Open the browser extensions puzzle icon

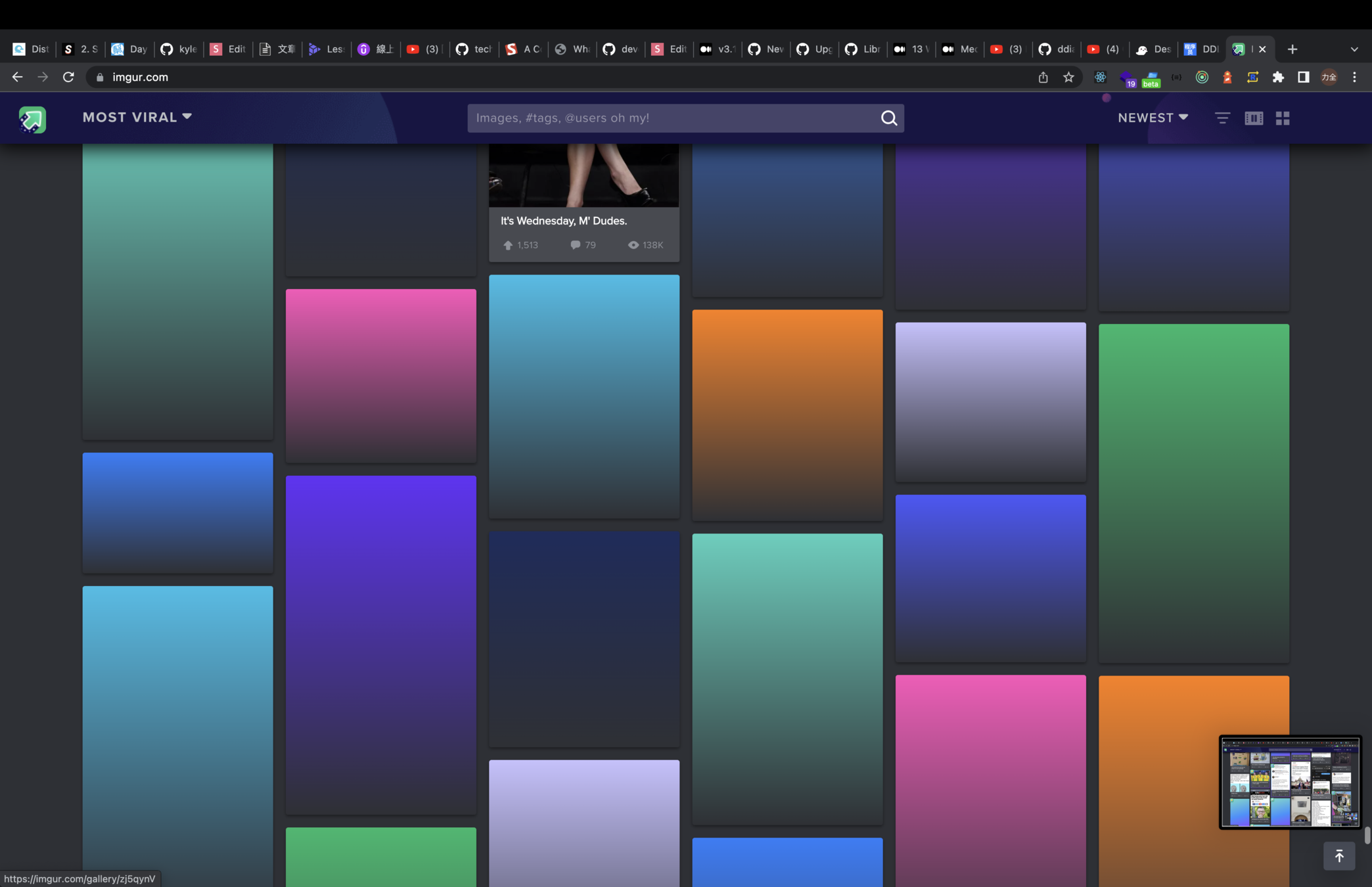click(x=1278, y=78)
